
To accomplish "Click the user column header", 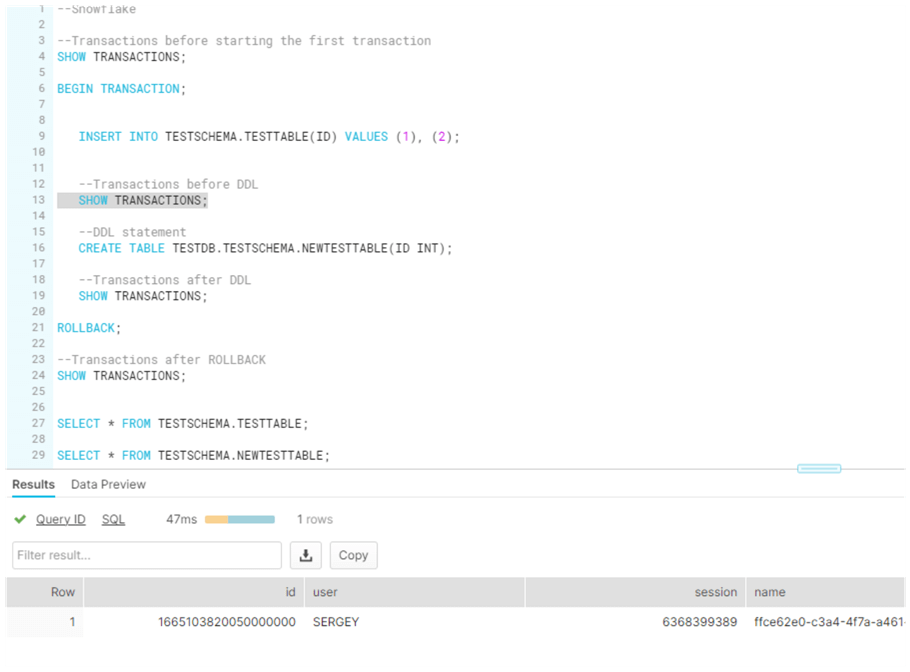I will [x=325, y=591].
